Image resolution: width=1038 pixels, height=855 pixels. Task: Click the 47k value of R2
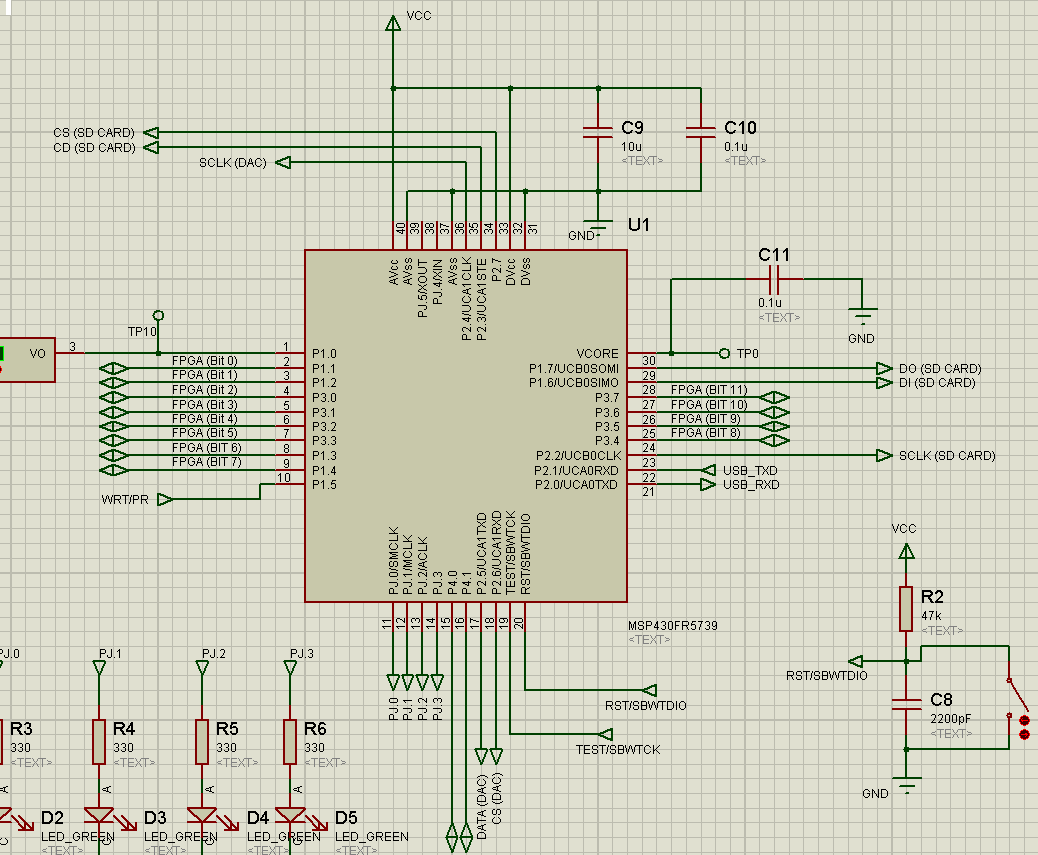[931, 615]
